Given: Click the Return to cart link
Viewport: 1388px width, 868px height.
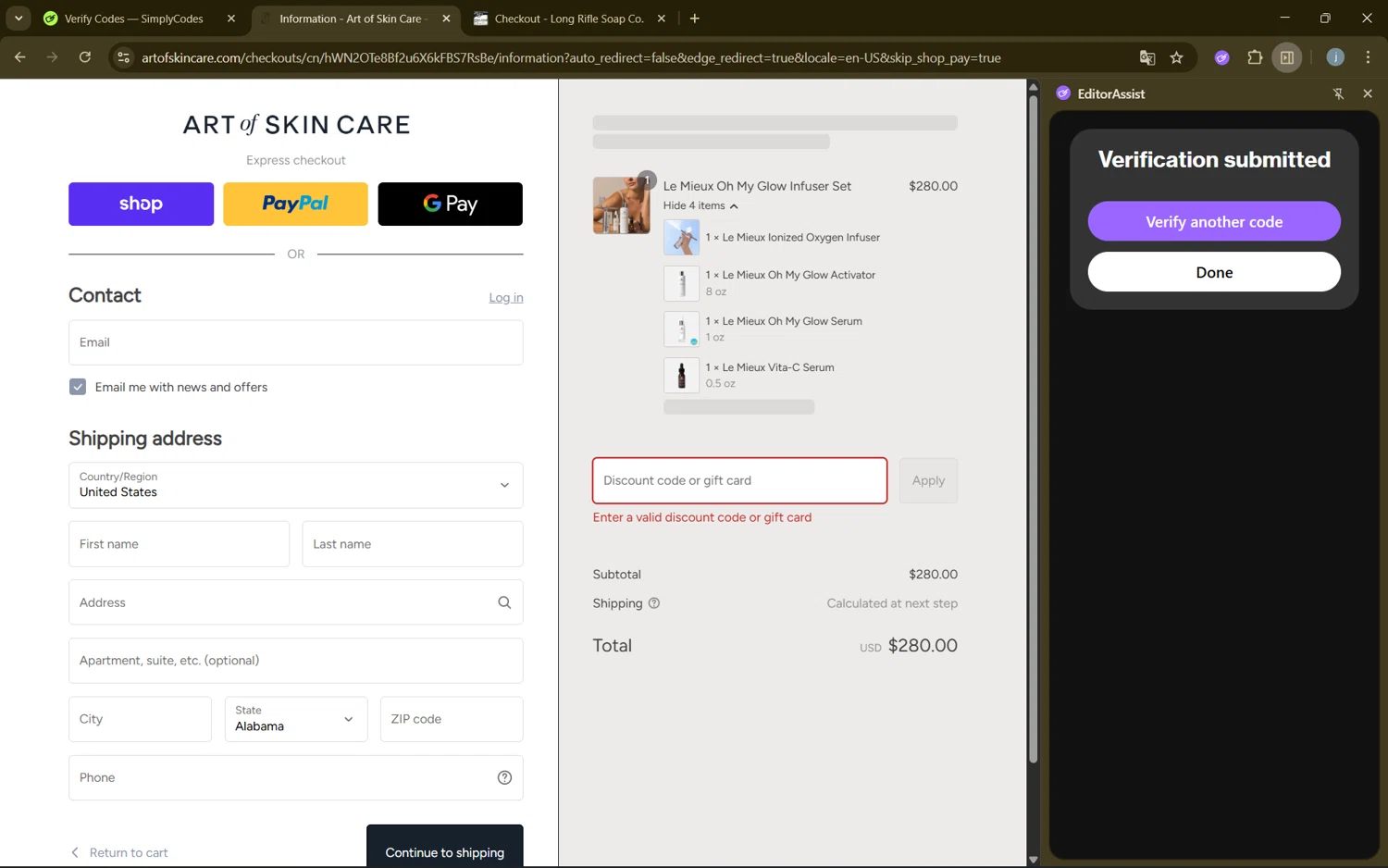Looking at the screenshot, I should (x=119, y=852).
